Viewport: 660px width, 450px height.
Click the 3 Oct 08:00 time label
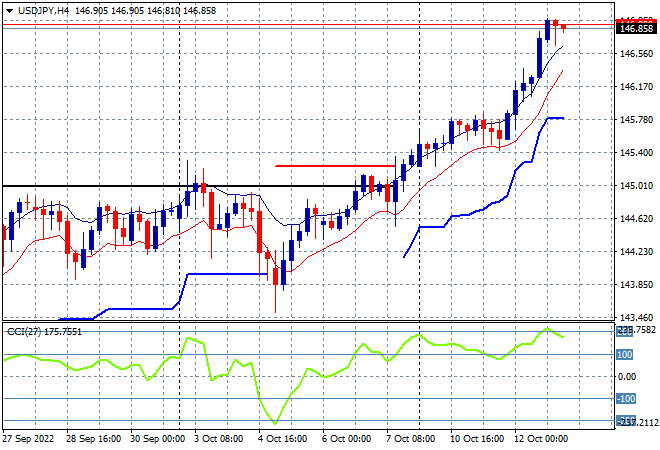pos(218,439)
